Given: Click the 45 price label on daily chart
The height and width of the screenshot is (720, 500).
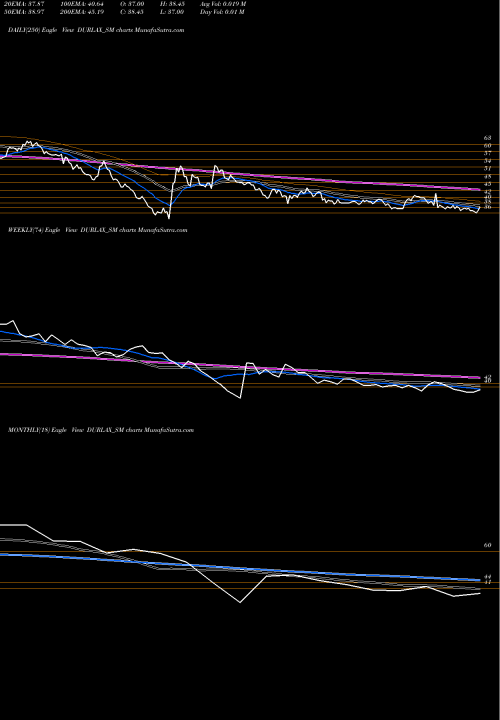Looking at the screenshot, I should (x=488, y=184).
